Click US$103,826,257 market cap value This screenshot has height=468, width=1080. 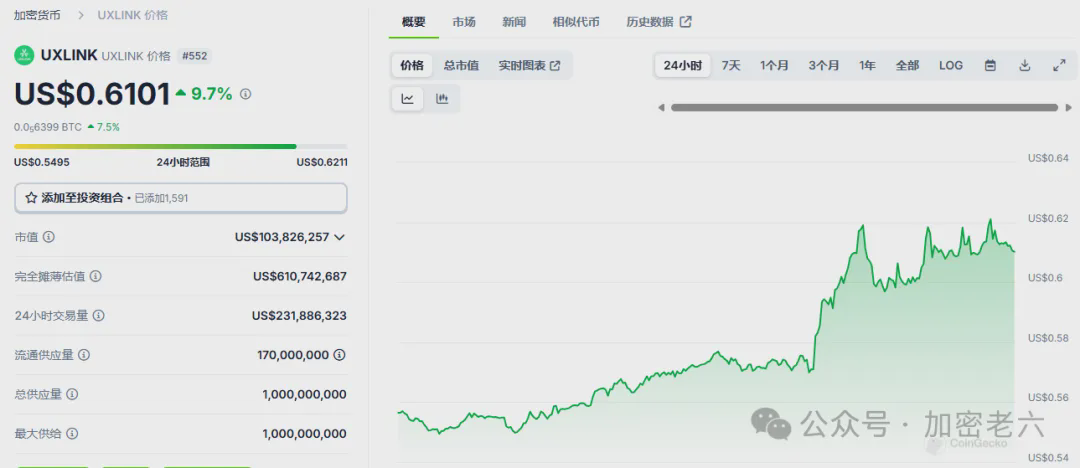pyautogui.click(x=281, y=237)
